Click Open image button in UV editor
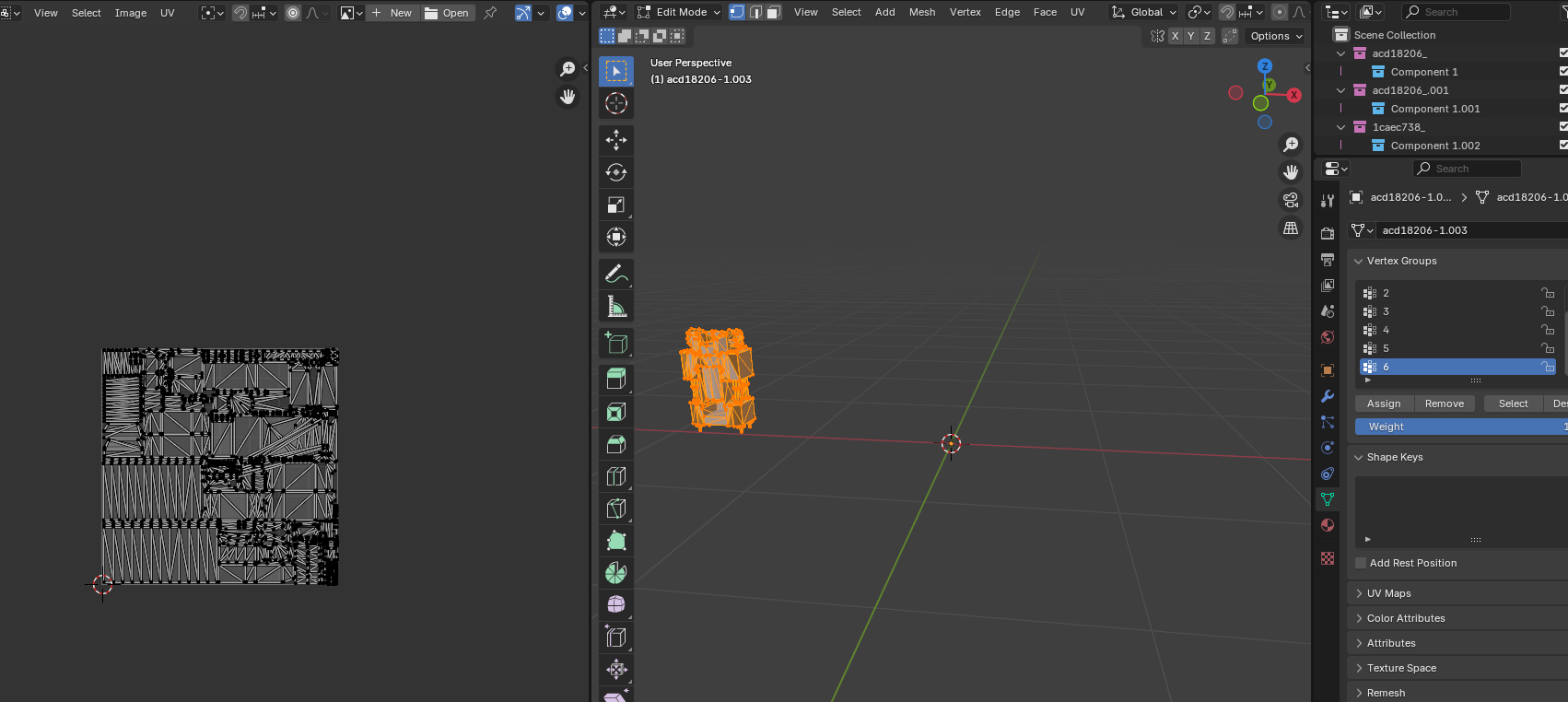Viewport: 1568px width, 702px height. (x=448, y=13)
